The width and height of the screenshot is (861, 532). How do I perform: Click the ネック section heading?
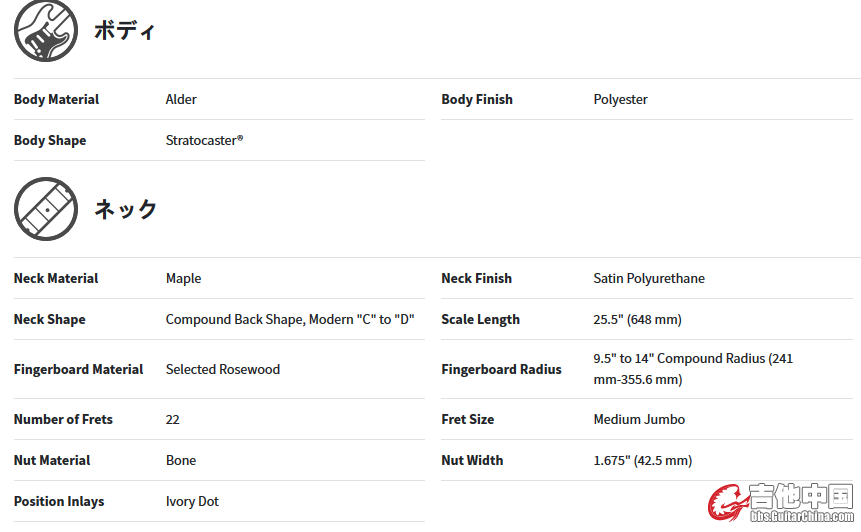pos(126,209)
